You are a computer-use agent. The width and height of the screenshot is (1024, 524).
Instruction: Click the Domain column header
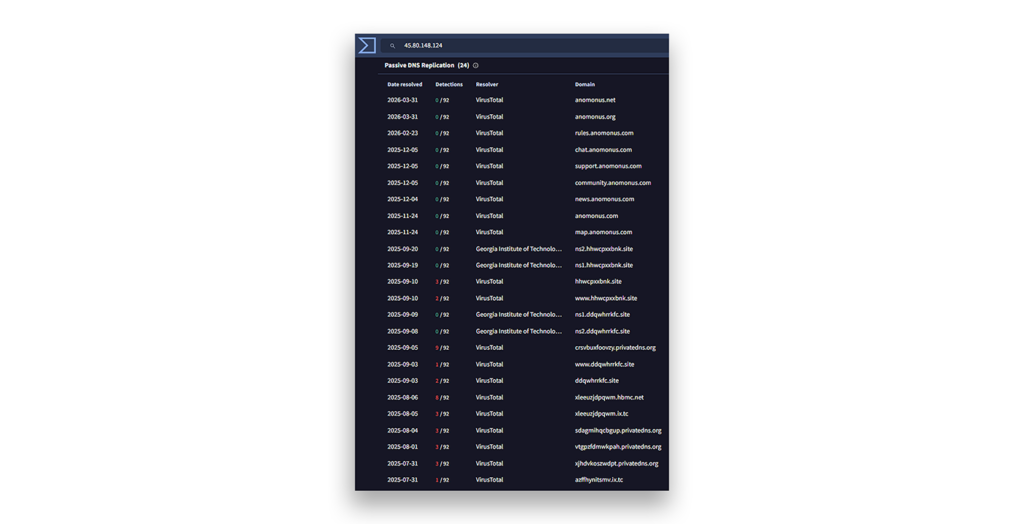[x=584, y=84]
